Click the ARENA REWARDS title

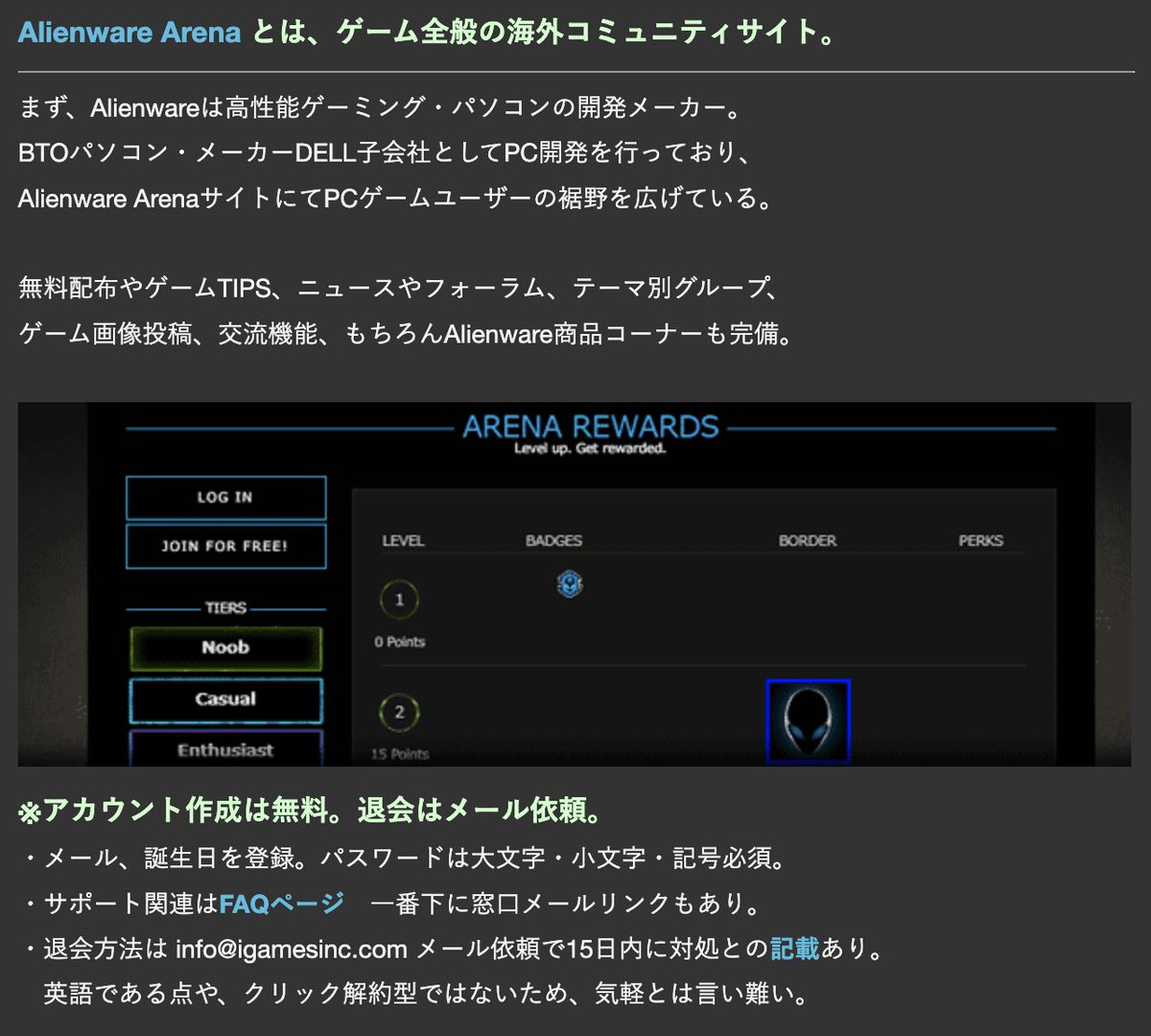coord(591,426)
